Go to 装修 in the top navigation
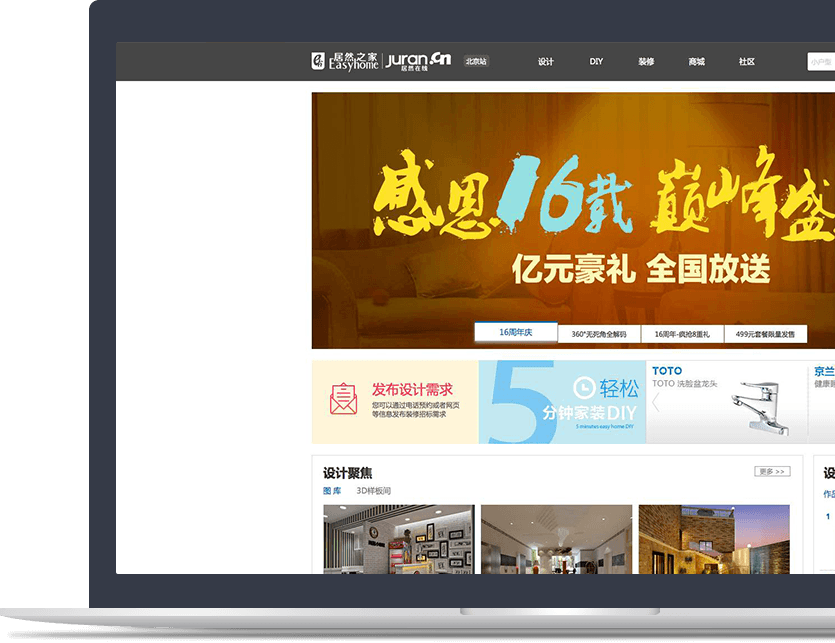The height and width of the screenshot is (643, 835). 646,62
